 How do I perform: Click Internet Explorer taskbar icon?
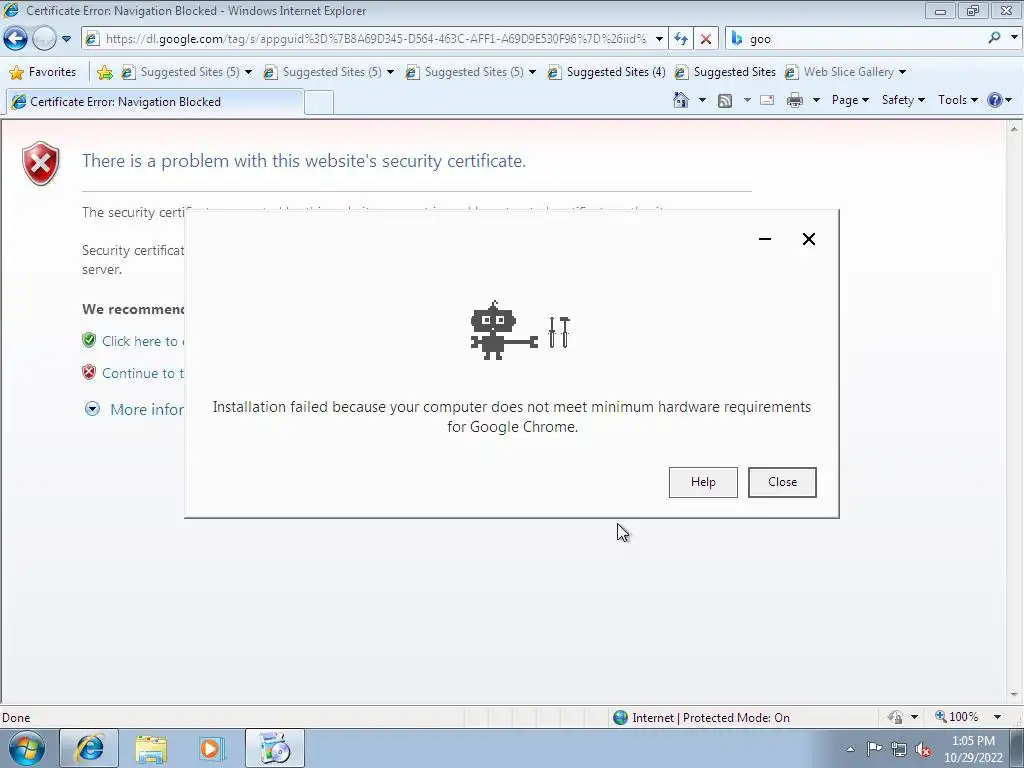[x=89, y=748]
